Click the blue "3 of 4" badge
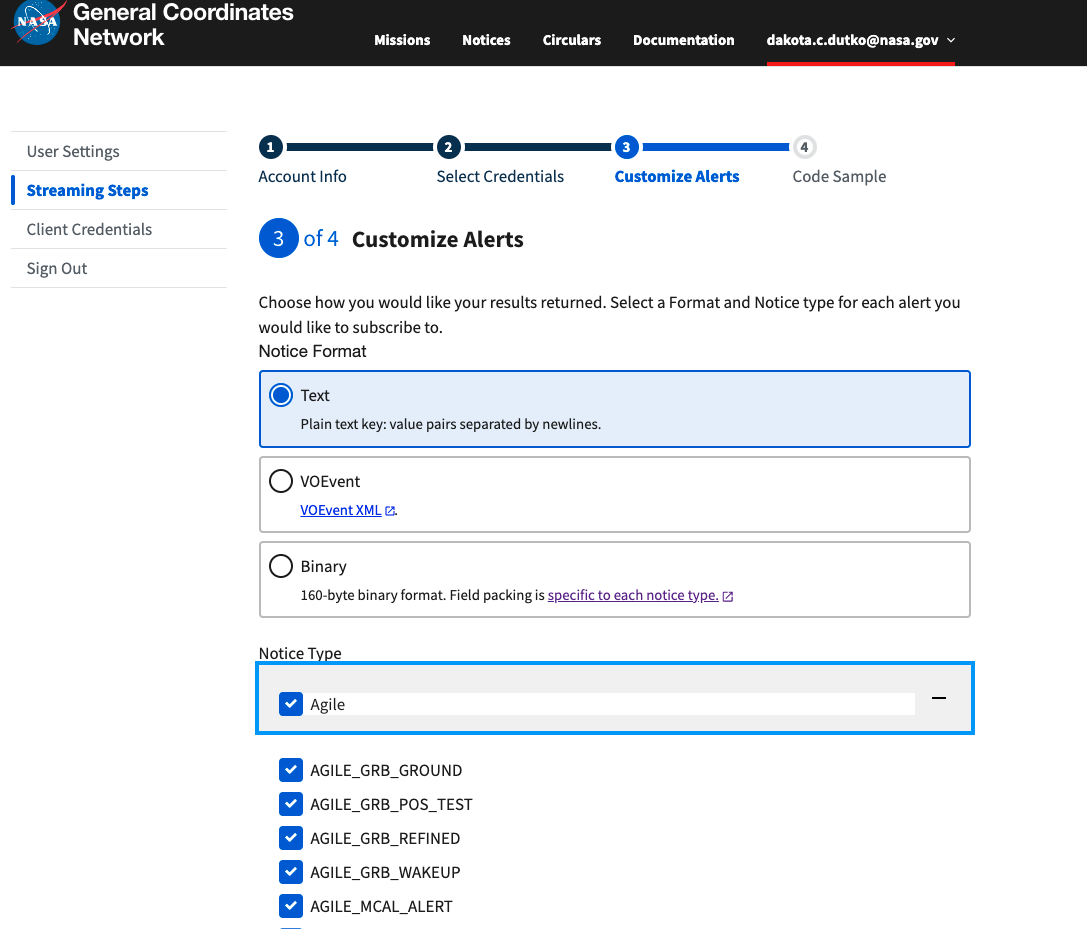 coord(278,238)
